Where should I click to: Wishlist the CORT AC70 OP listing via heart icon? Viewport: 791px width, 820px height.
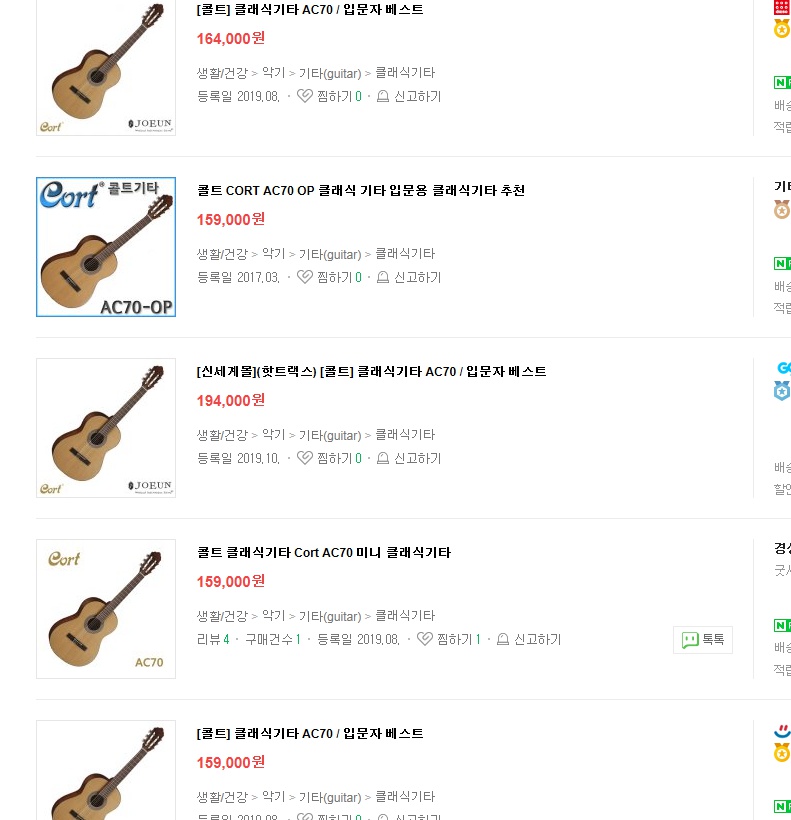point(305,278)
